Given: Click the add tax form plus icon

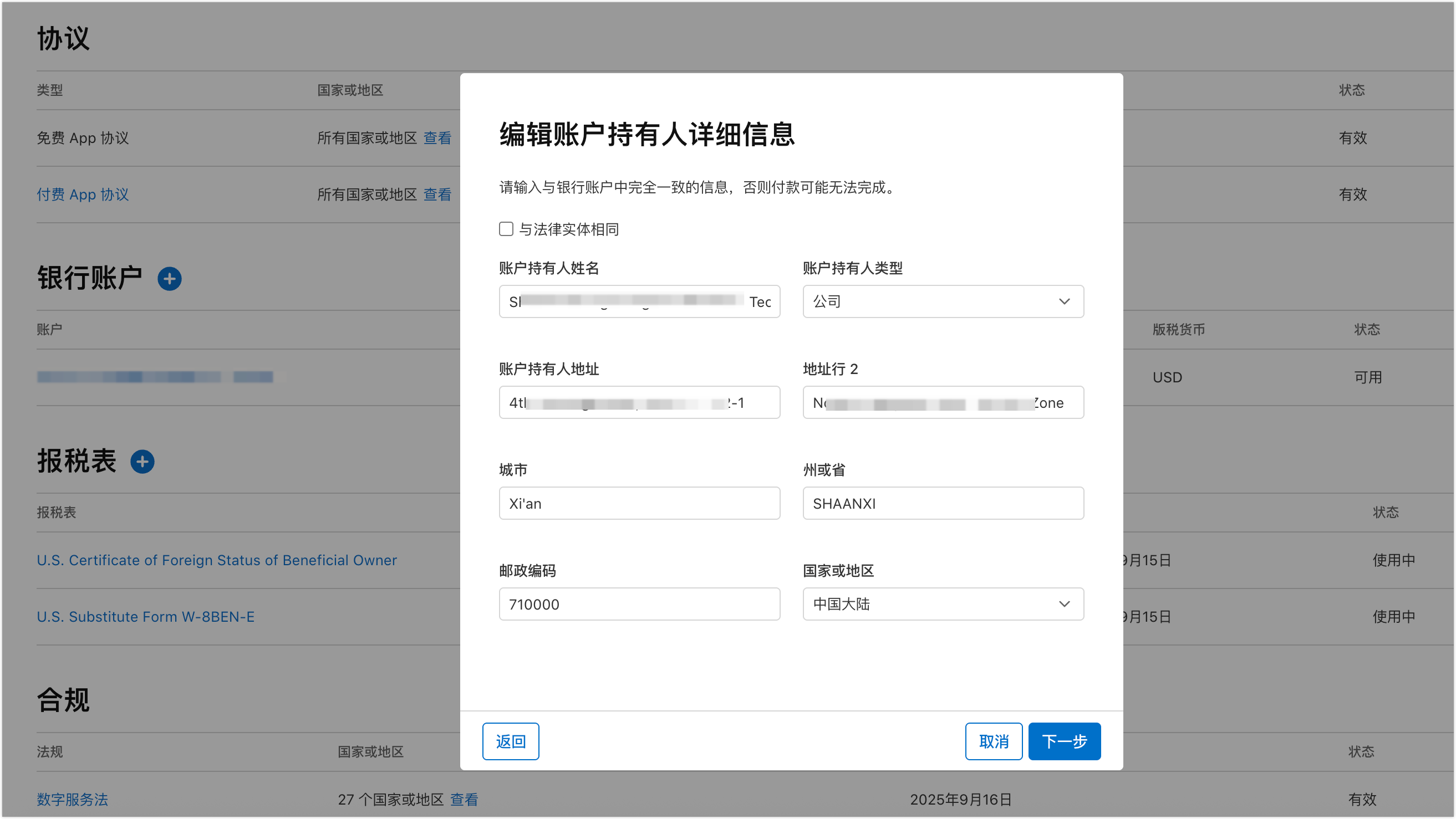Looking at the screenshot, I should 142,462.
